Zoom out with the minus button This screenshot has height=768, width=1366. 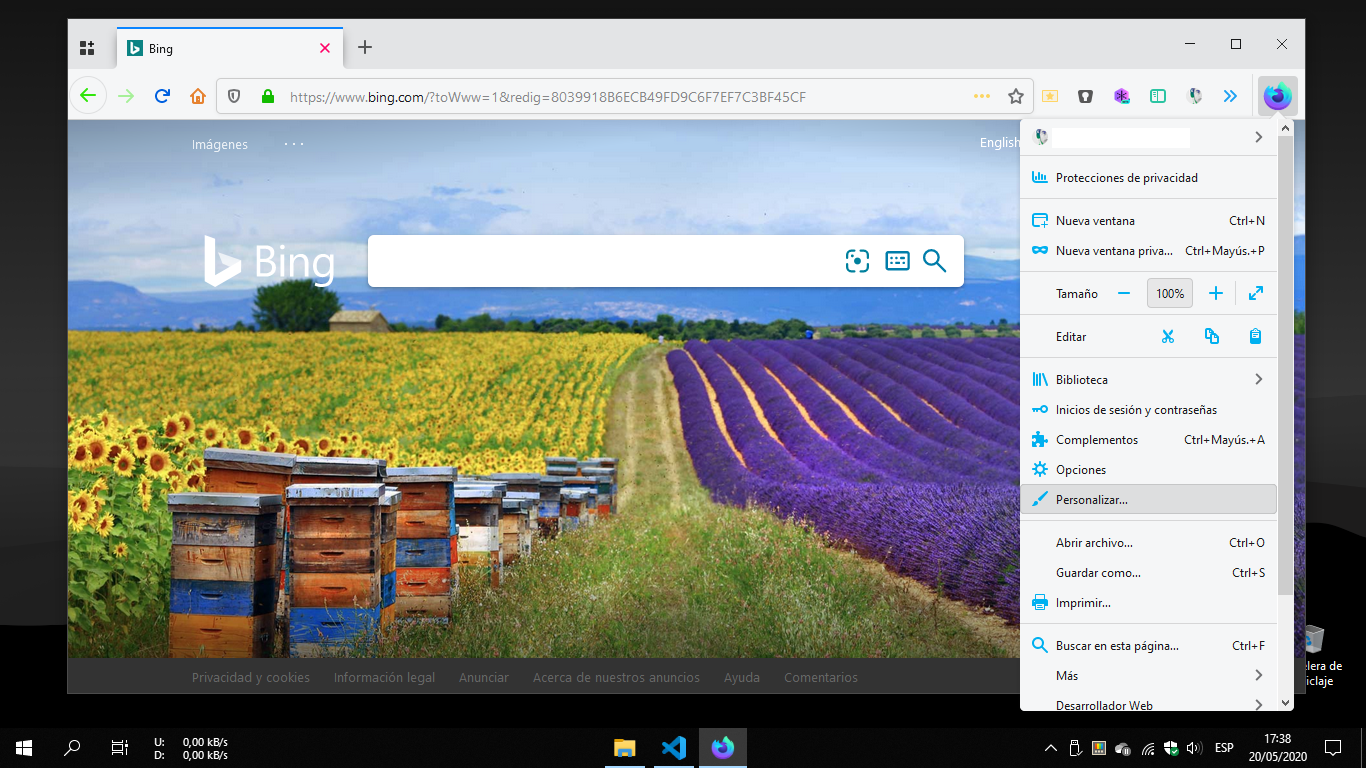point(1124,294)
